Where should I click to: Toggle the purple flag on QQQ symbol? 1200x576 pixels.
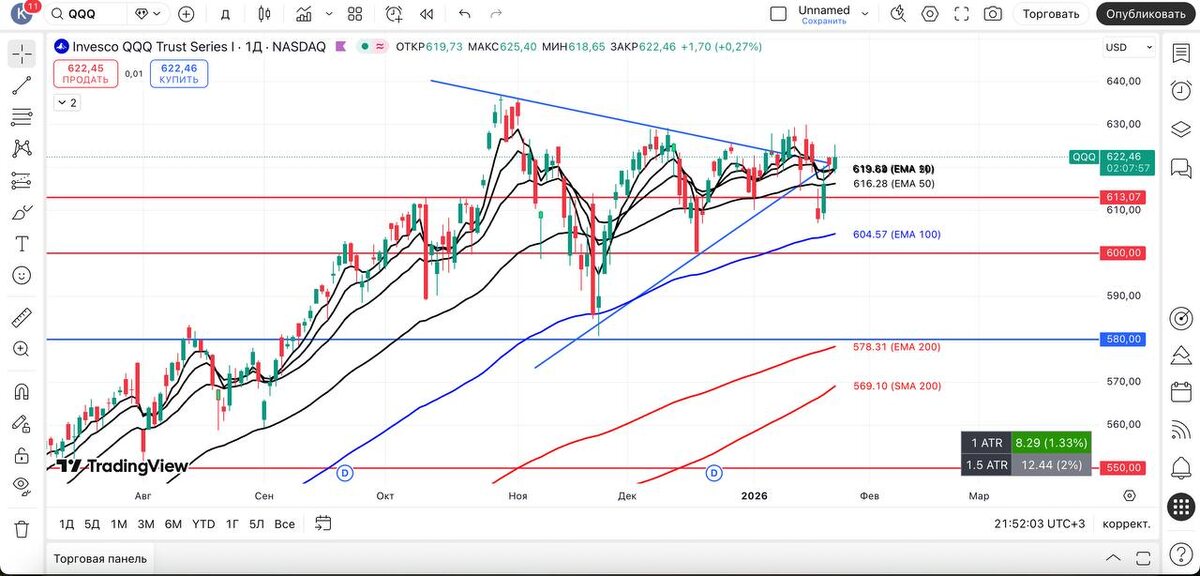341,46
